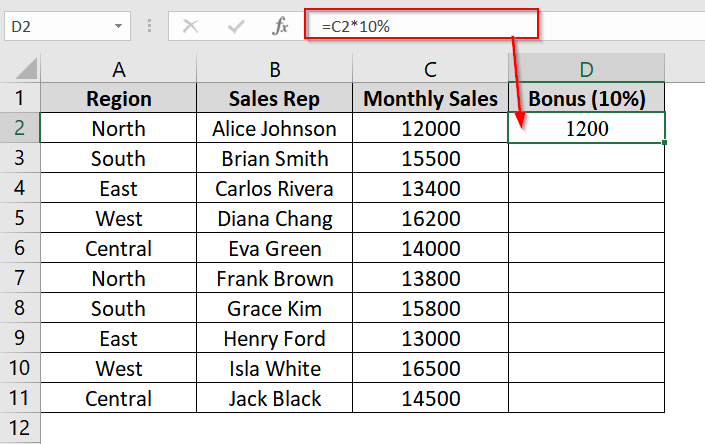
Task: Select the Alice Johnson cell
Action: pos(275,128)
